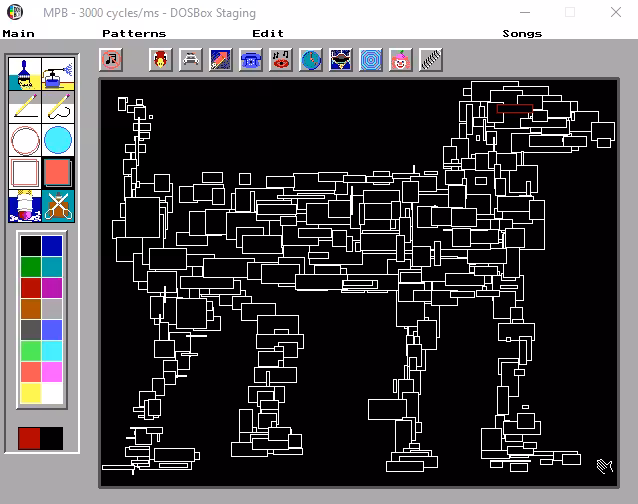Open the Main menu
The height and width of the screenshot is (504, 638).
pyautogui.click(x=18, y=33)
